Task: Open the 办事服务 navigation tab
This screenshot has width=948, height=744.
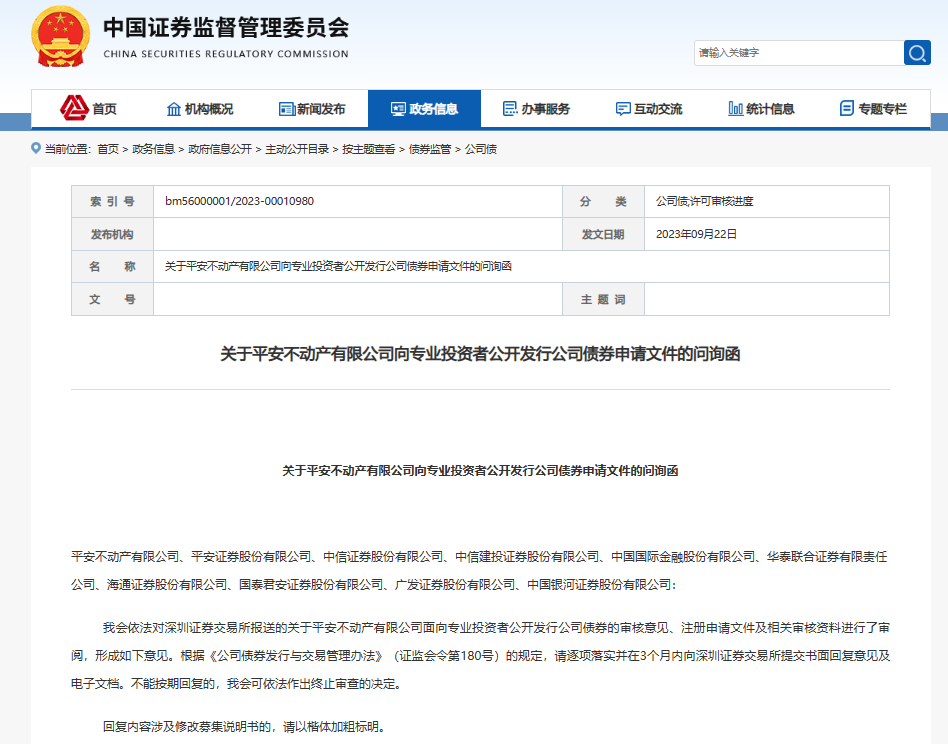Action: [x=537, y=109]
